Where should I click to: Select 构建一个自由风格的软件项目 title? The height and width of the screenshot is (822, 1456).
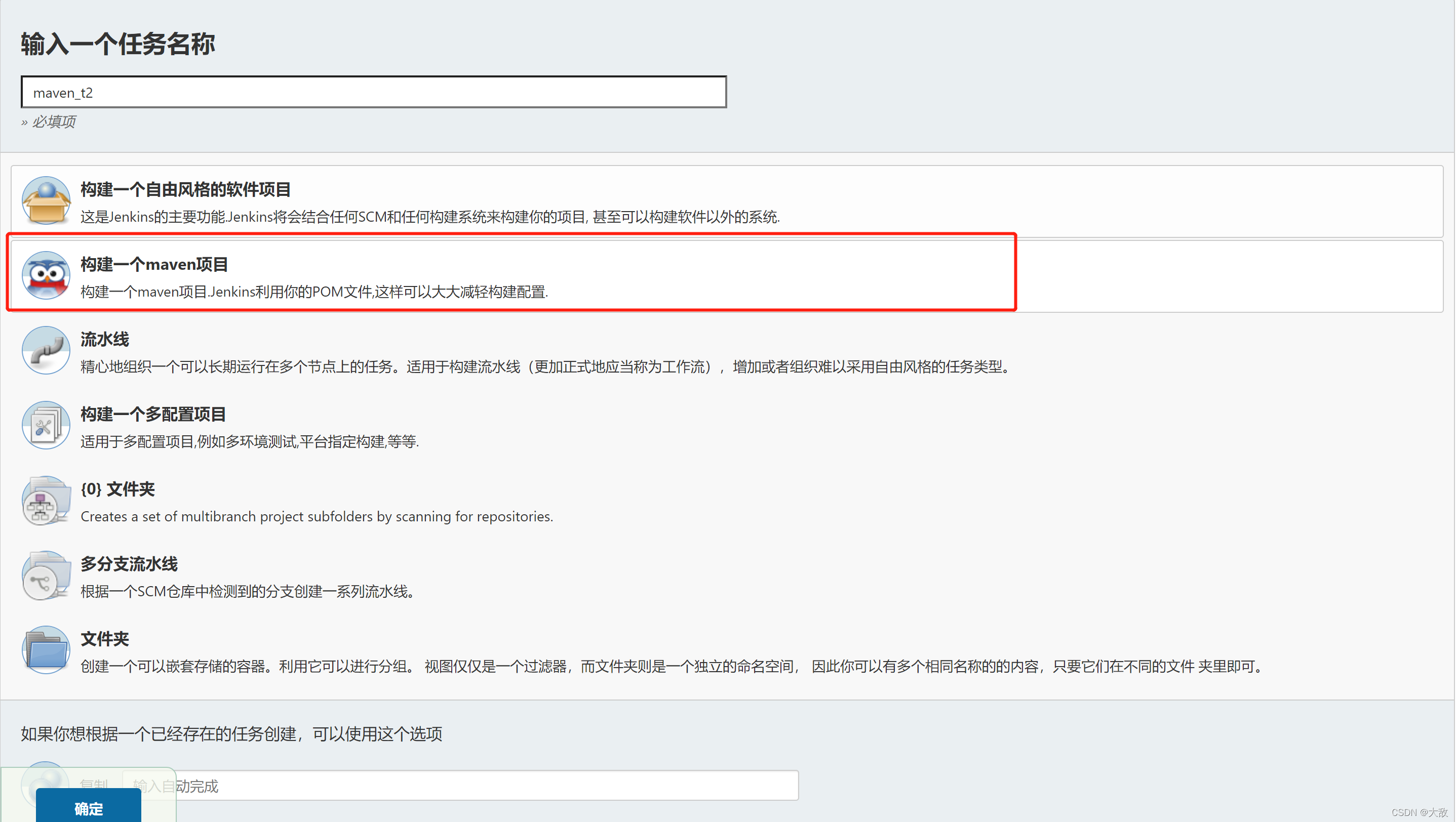tap(185, 189)
